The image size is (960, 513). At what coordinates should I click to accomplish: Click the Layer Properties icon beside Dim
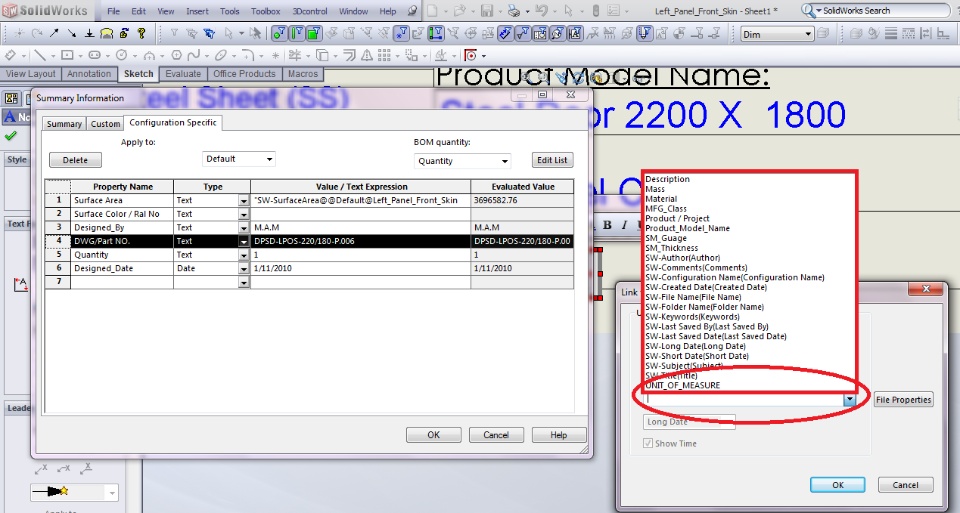tap(823, 34)
